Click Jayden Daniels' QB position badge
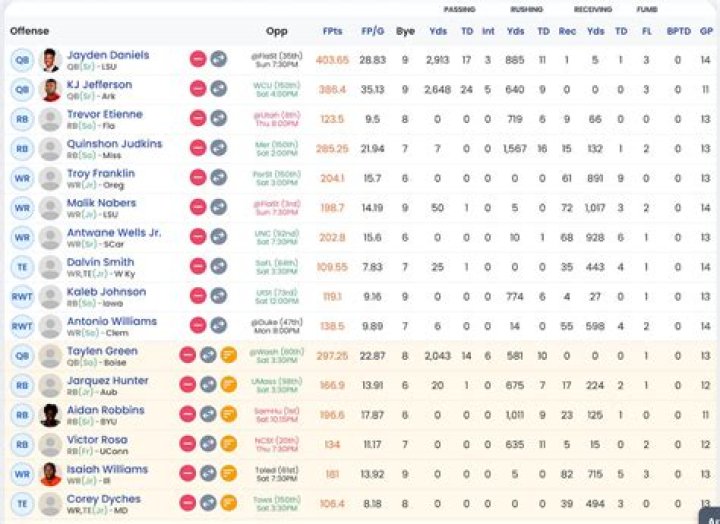This screenshot has height=524, width=720. click(x=22, y=60)
